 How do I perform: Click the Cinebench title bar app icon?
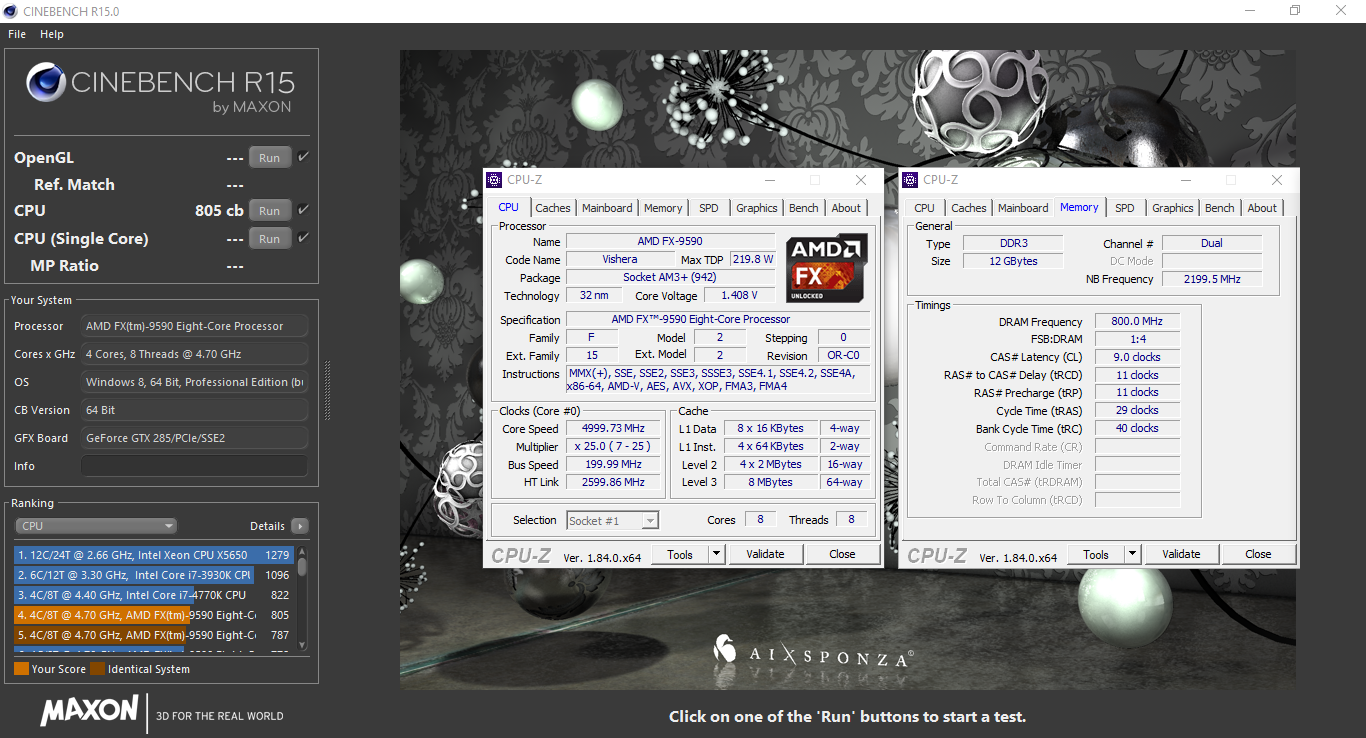tap(11, 11)
